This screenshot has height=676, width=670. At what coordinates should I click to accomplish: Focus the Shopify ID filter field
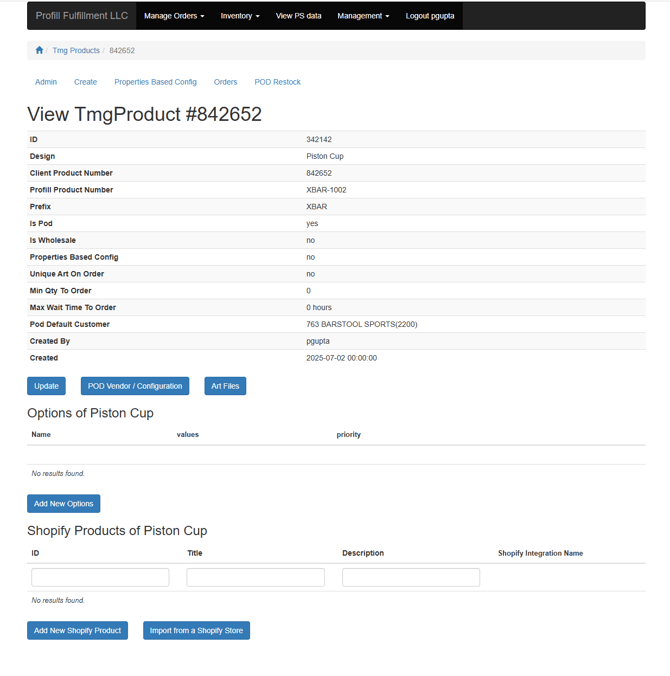[x=100, y=577]
